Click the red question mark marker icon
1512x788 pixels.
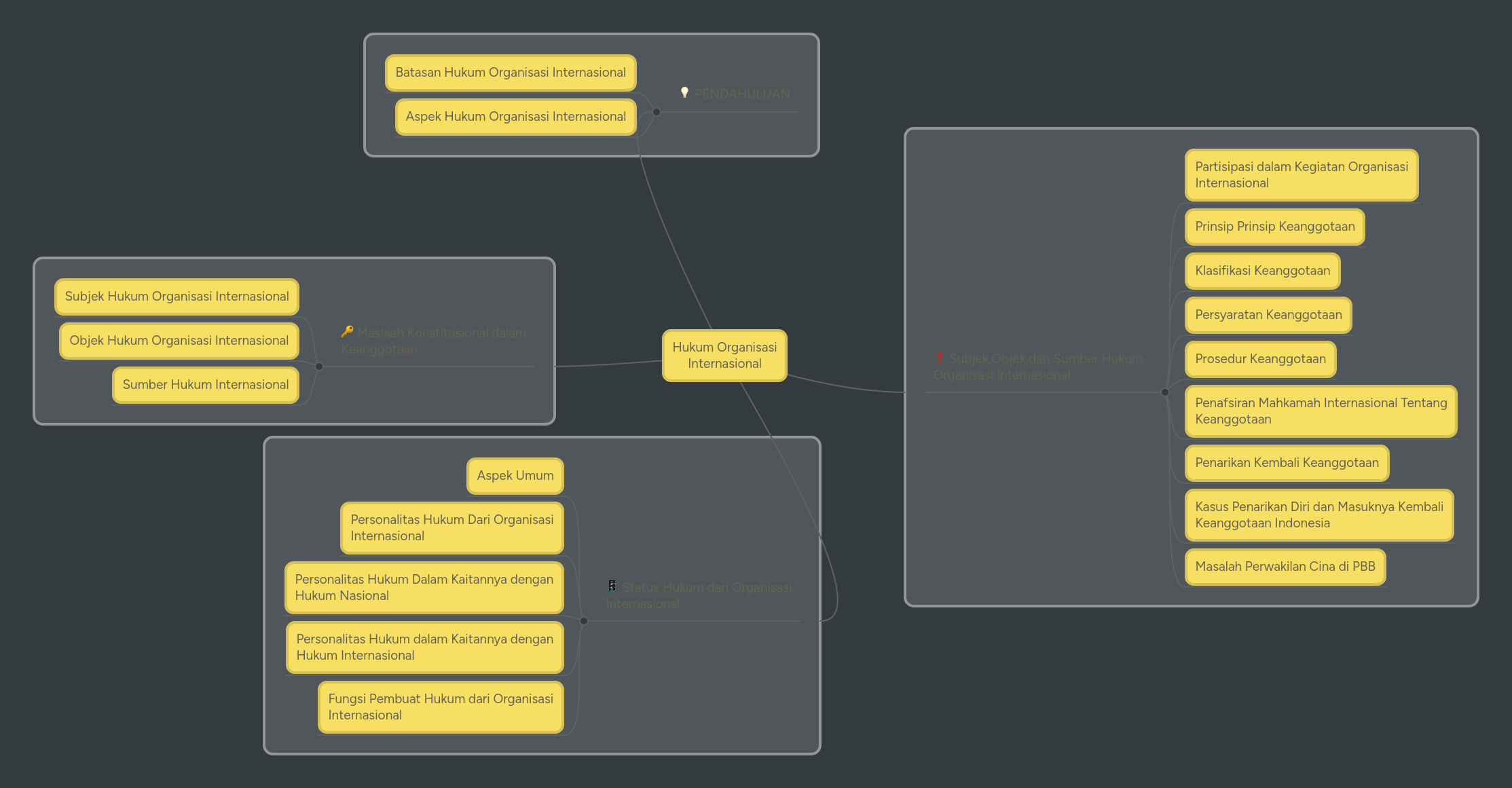point(939,358)
